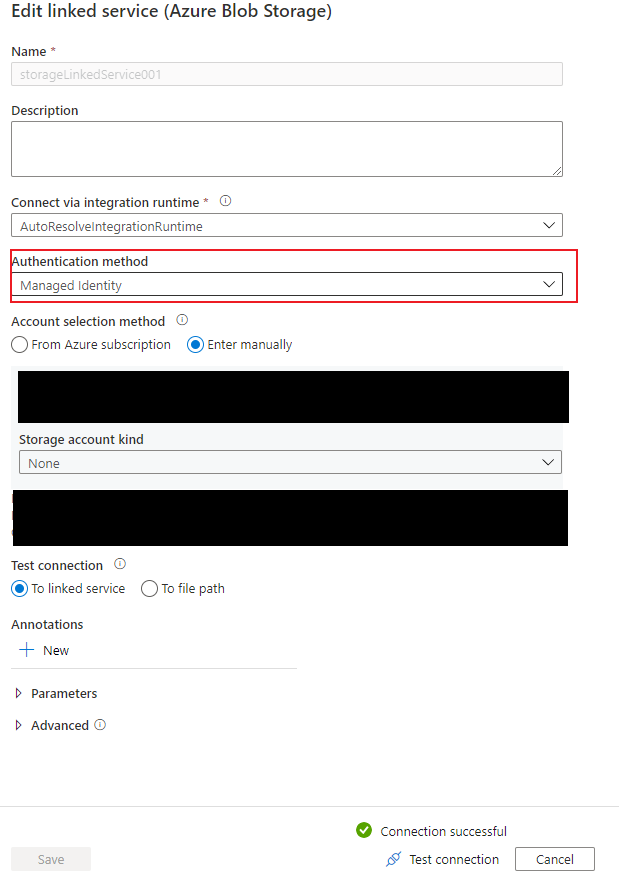The width and height of the screenshot is (619, 881).
Task: Click inside the Description text area
Action: click(287, 149)
